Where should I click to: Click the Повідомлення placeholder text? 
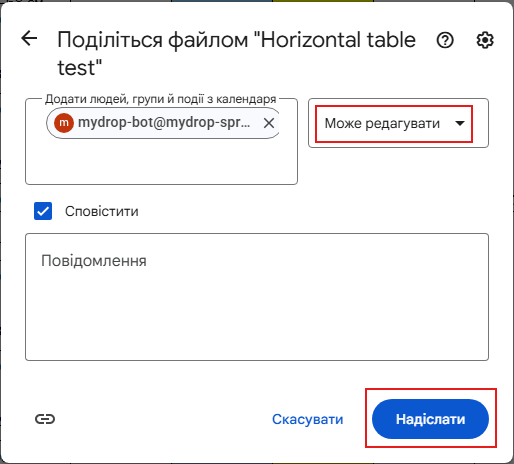(x=94, y=260)
